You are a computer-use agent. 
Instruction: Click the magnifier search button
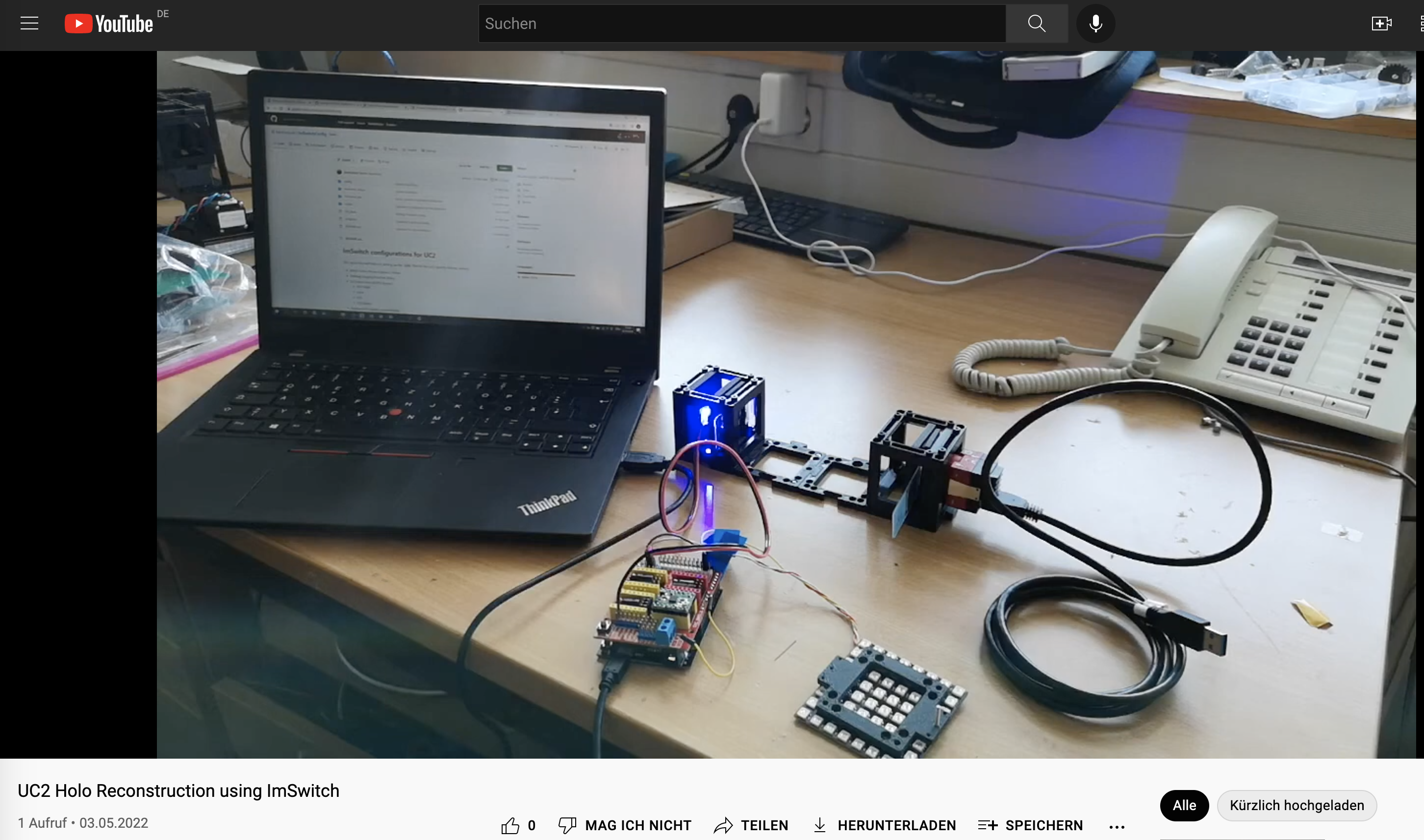pyautogui.click(x=1036, y=23)
